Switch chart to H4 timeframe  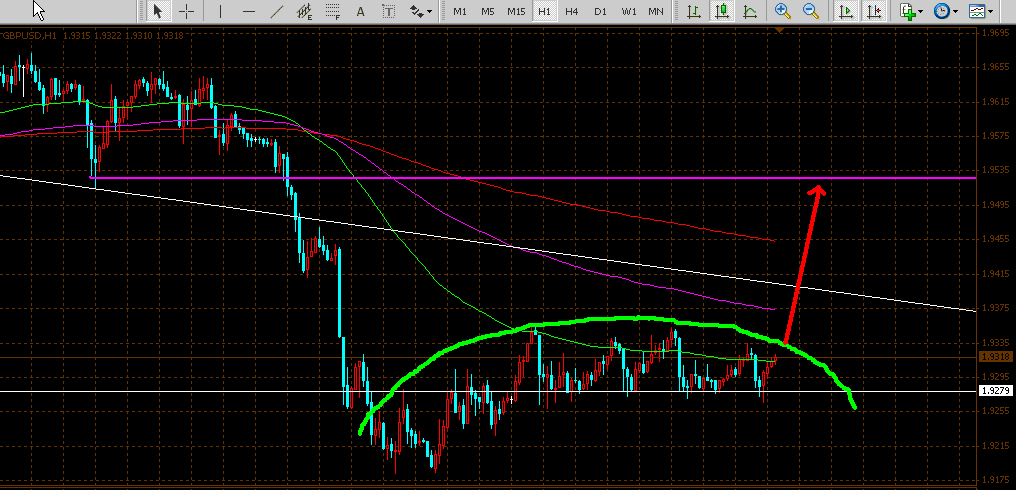pyautogui.click(x=572, y=11)
